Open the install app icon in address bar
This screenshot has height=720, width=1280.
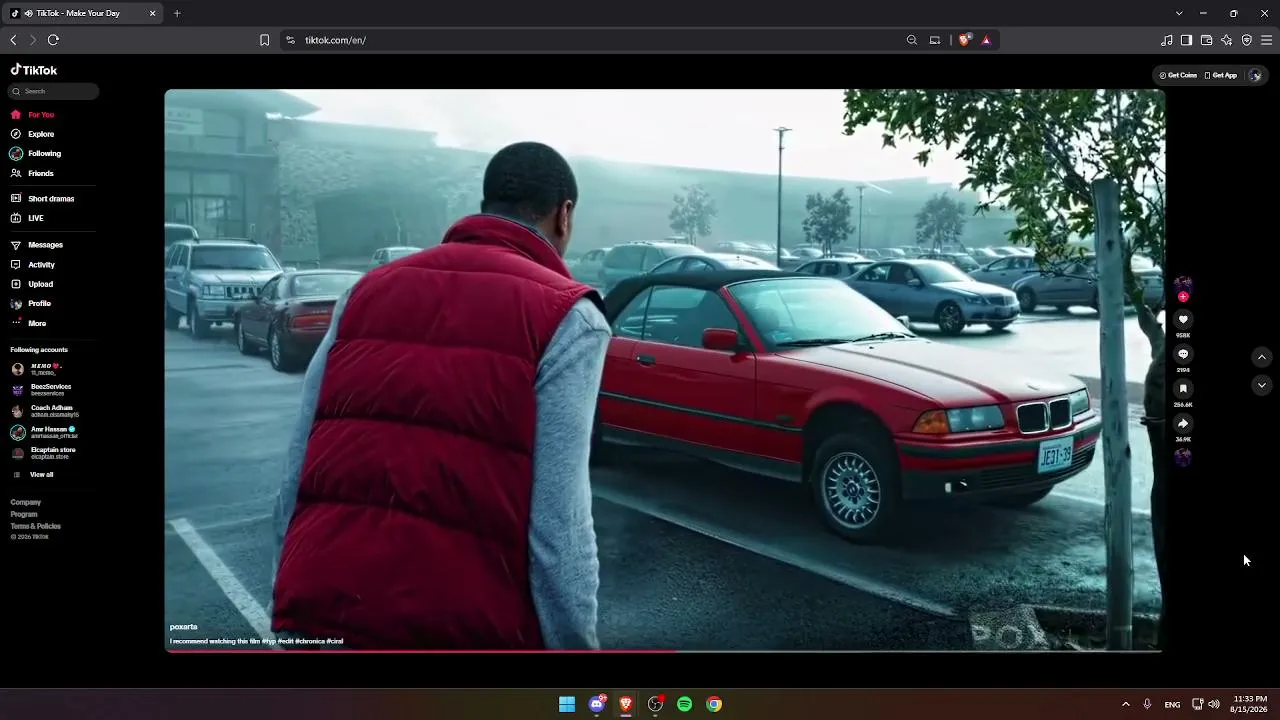tap(935, 40)
